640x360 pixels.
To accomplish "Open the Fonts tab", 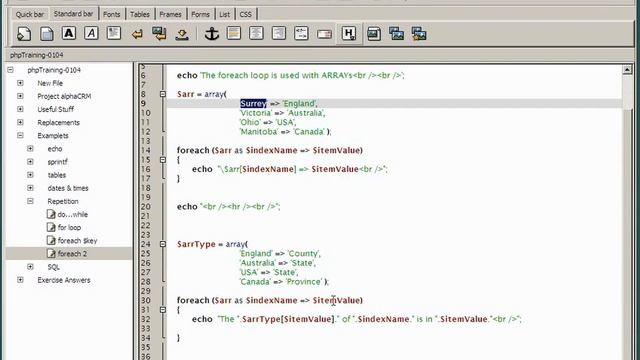I will click(x=112, y=14).
